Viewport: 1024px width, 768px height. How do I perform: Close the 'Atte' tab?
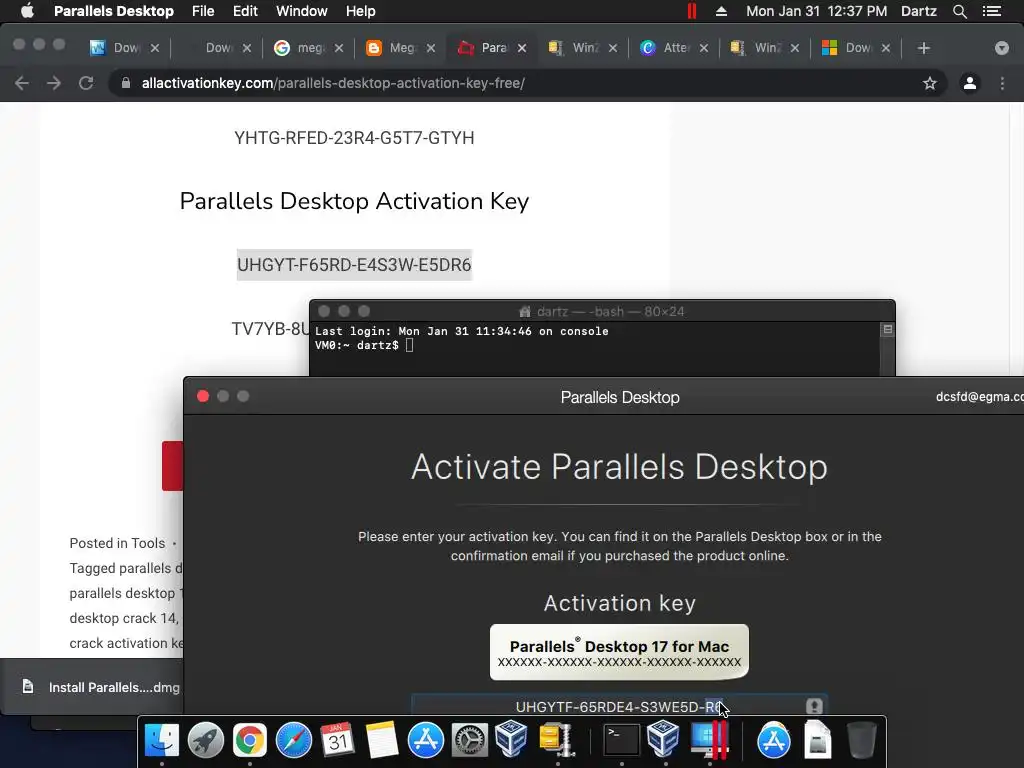click(703, 48)
